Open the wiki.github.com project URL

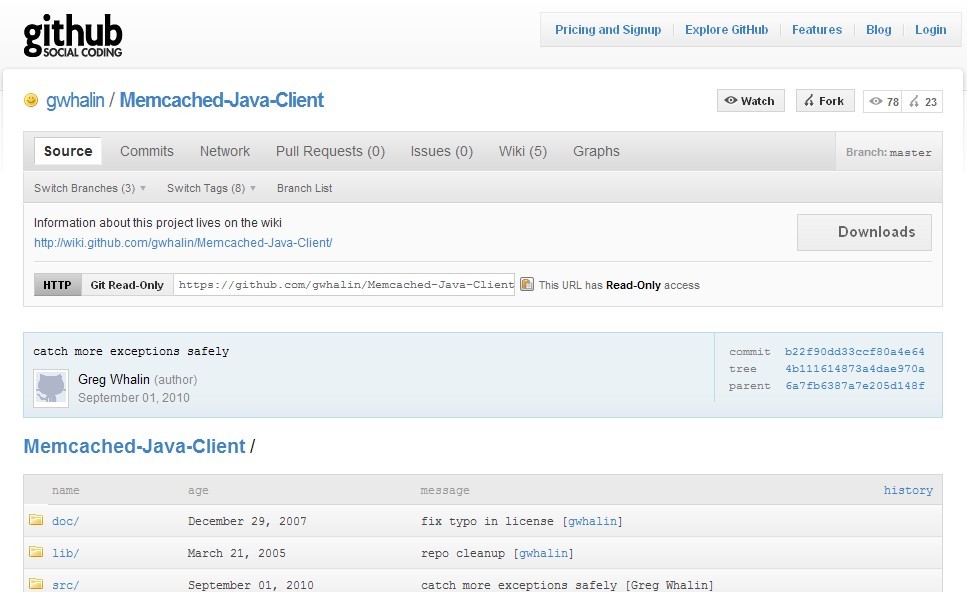183,243
